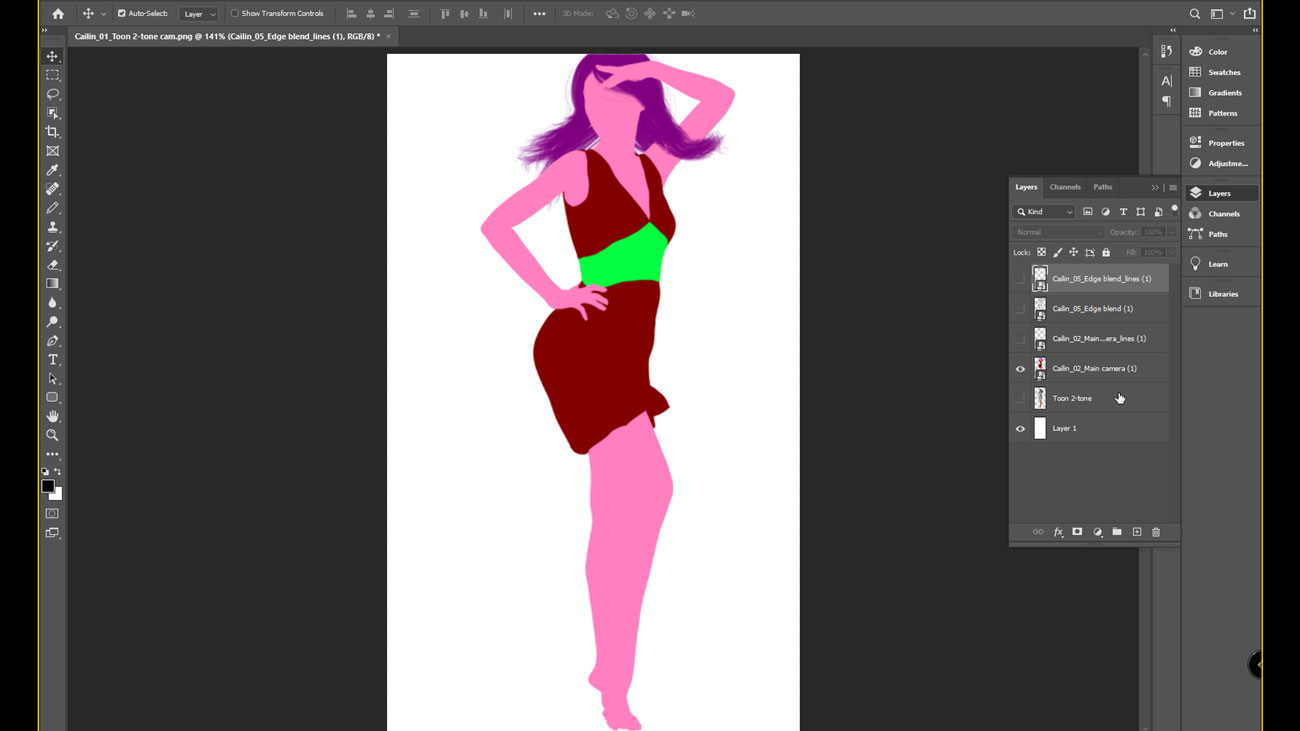Select the Zoom tool

[53, 435]
